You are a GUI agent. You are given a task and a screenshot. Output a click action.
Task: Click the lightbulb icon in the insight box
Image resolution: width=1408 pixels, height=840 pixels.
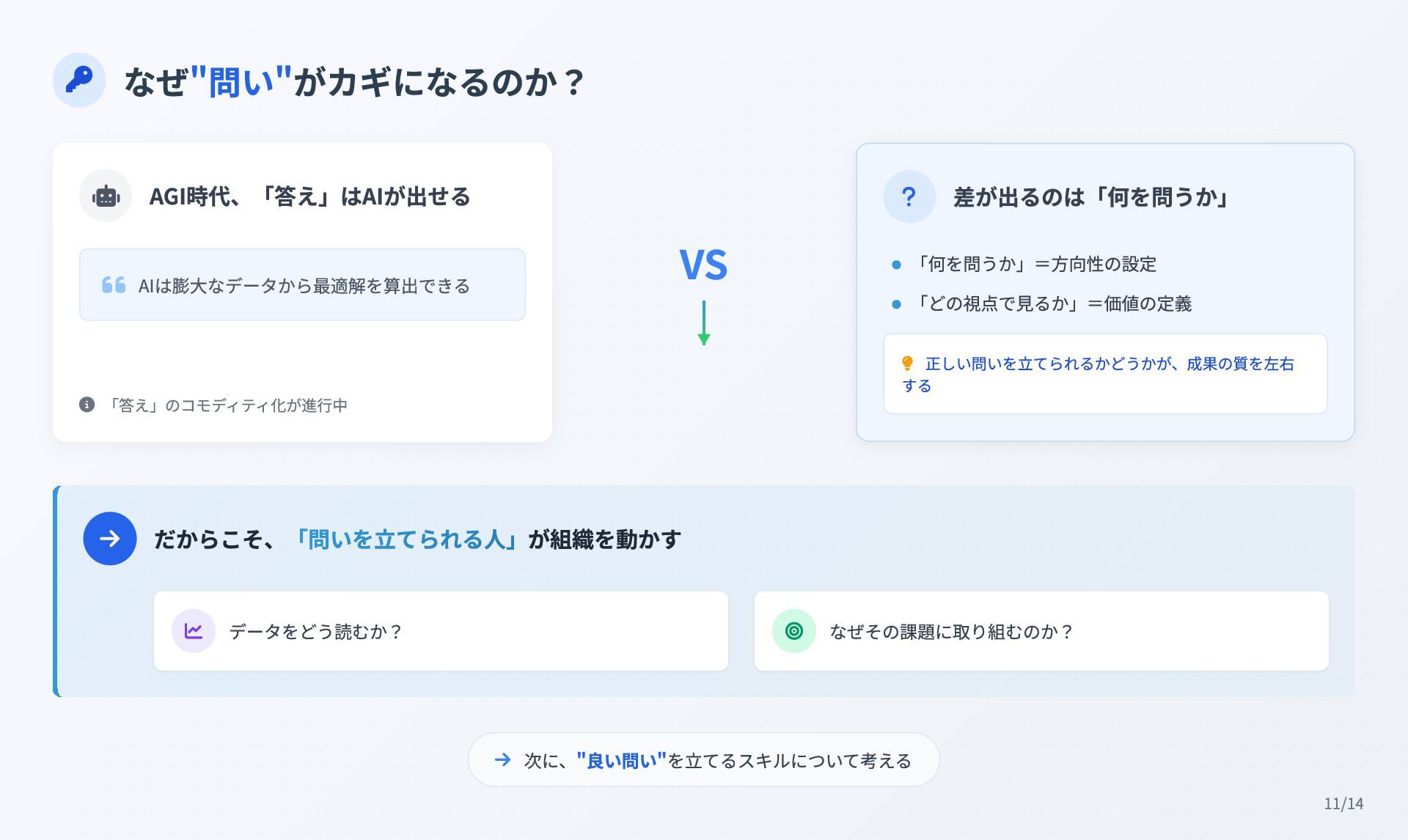pyautogui.click(x=907, y=364)
